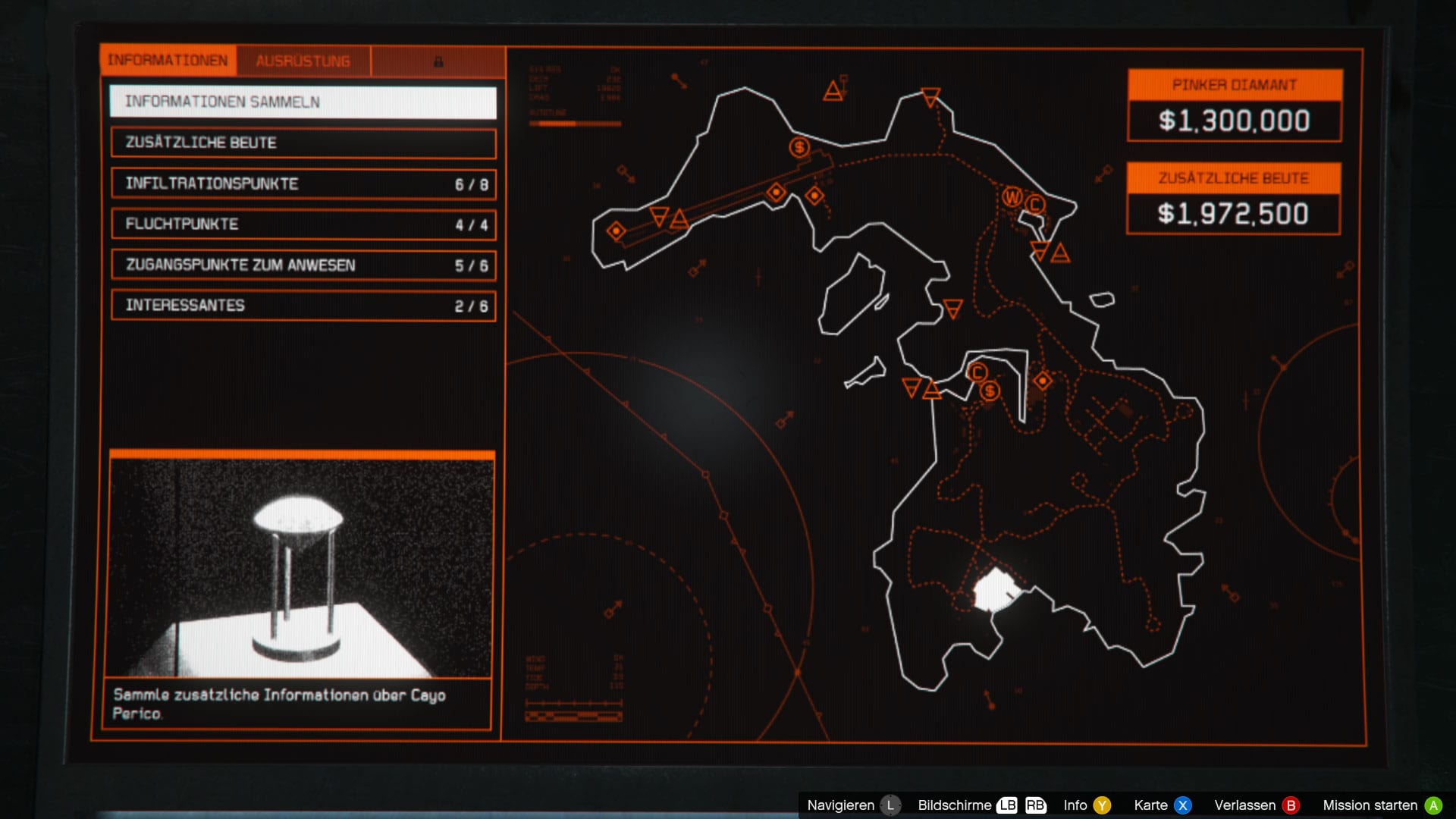Toggle ZUSÄTZLICHE BEUTE section visibility

302,142
